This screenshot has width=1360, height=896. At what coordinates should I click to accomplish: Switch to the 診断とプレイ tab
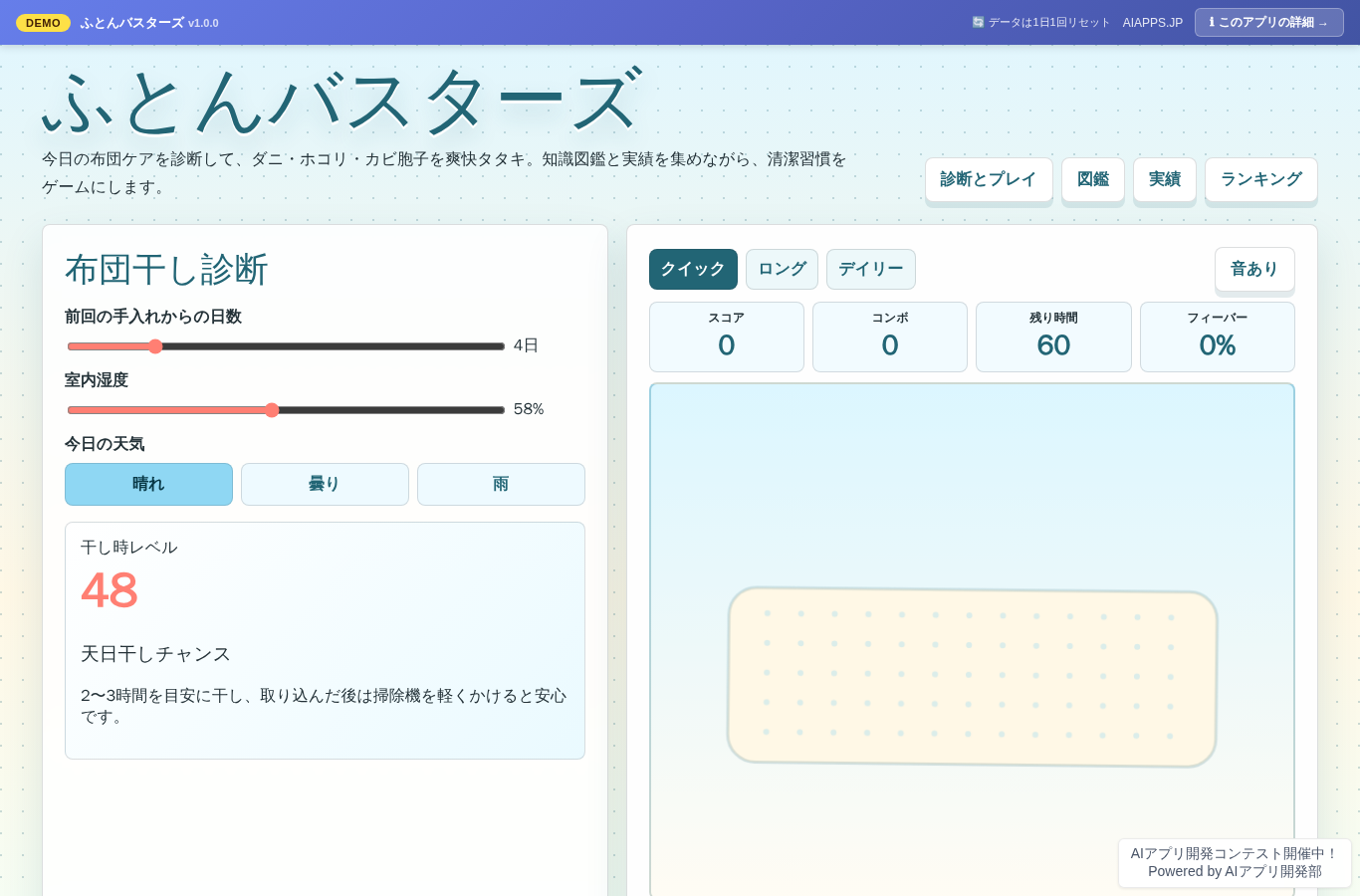(989, 179)
